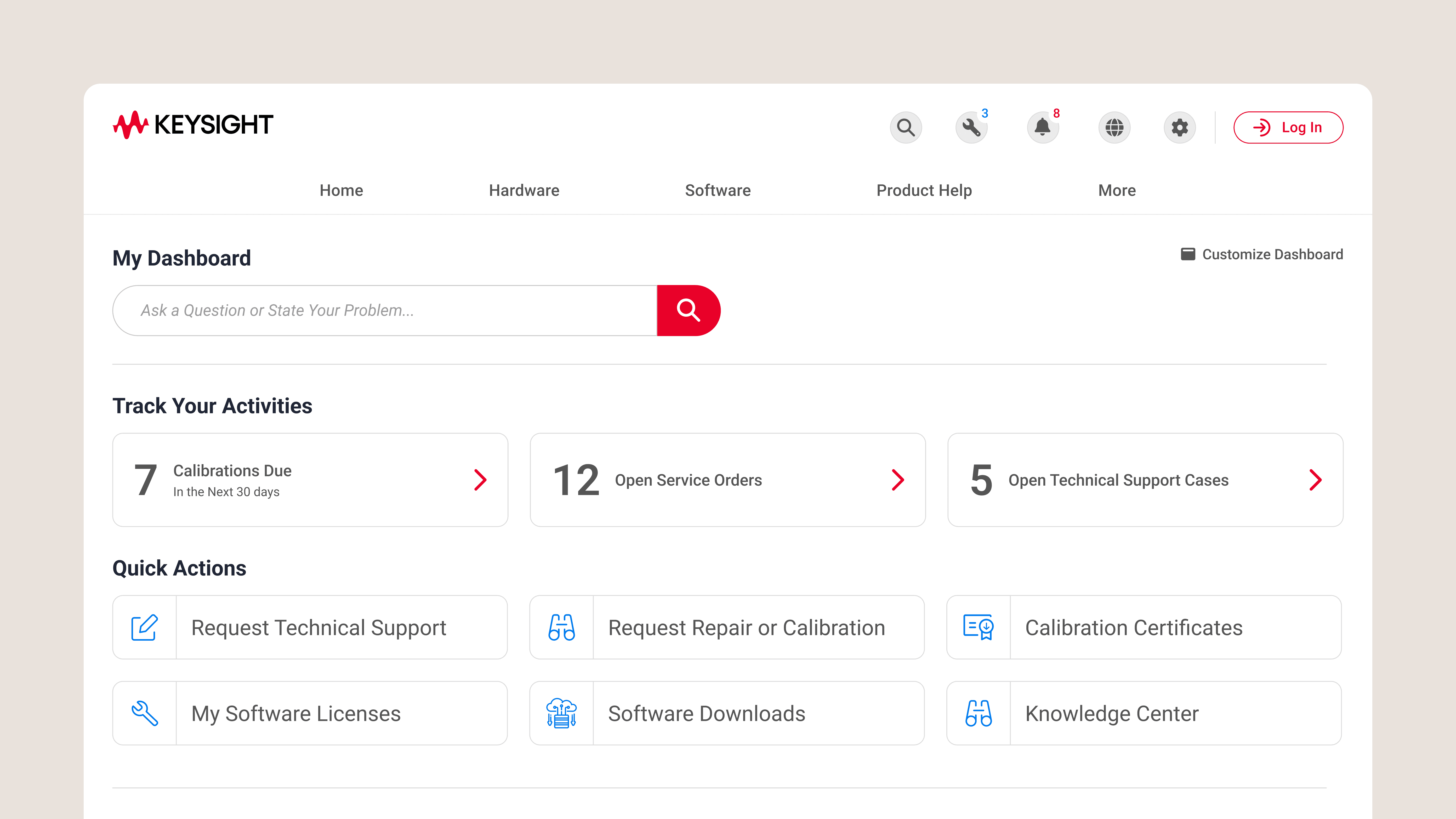Click the Software Downloads cloud icon
The image size is (1456, 819).
(561, 713)
